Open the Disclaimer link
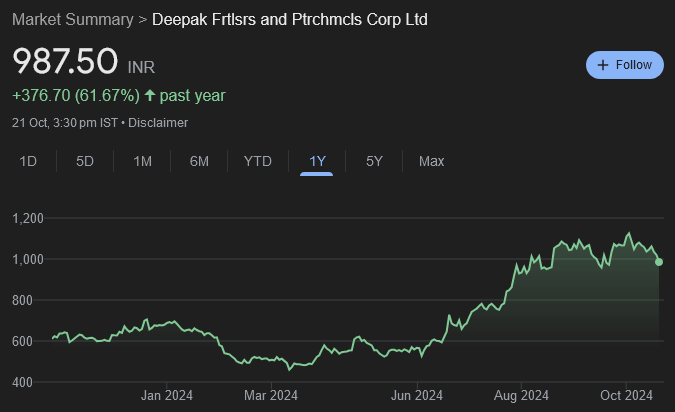This screenshot has height=412, width=675. (158, 123)
